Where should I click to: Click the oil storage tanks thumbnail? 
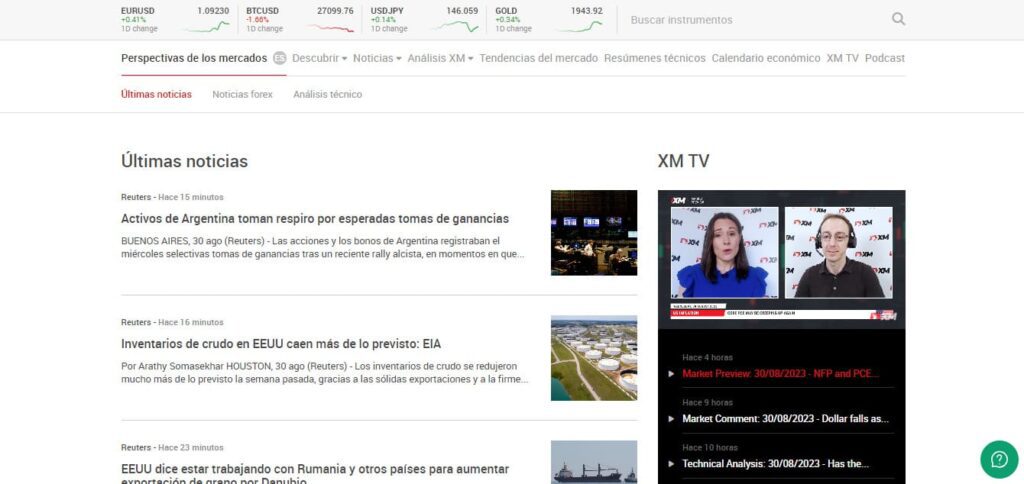(593, 358)
